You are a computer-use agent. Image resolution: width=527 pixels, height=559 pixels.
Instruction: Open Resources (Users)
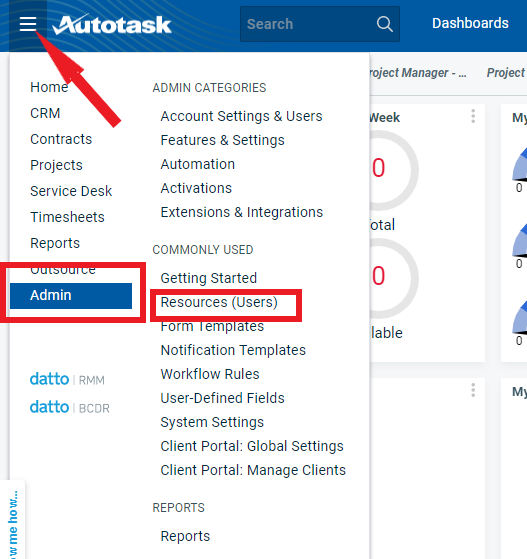pos(219,302)
